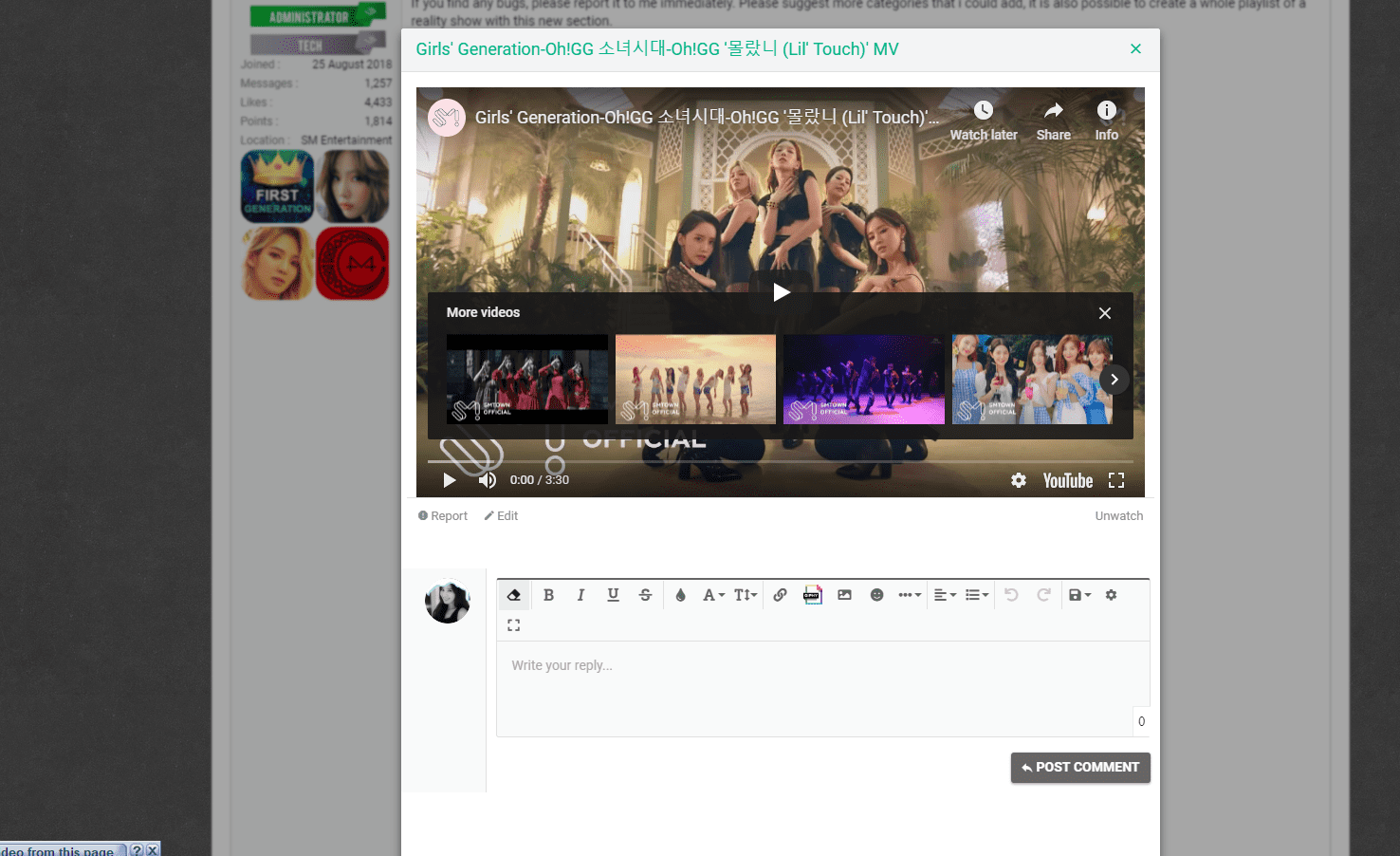Remove formatting with the eraser tool

tap(514, 595)
